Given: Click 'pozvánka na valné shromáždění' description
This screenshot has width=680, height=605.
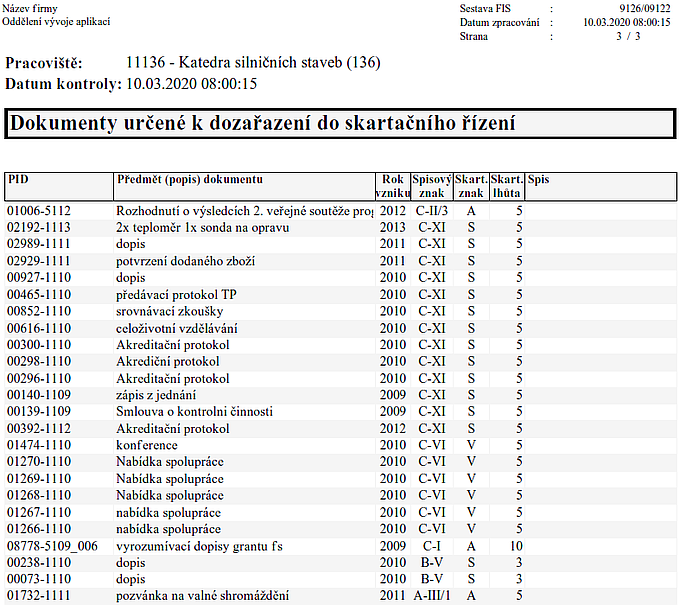Looking at the screenshot, I should coord(202,596).
